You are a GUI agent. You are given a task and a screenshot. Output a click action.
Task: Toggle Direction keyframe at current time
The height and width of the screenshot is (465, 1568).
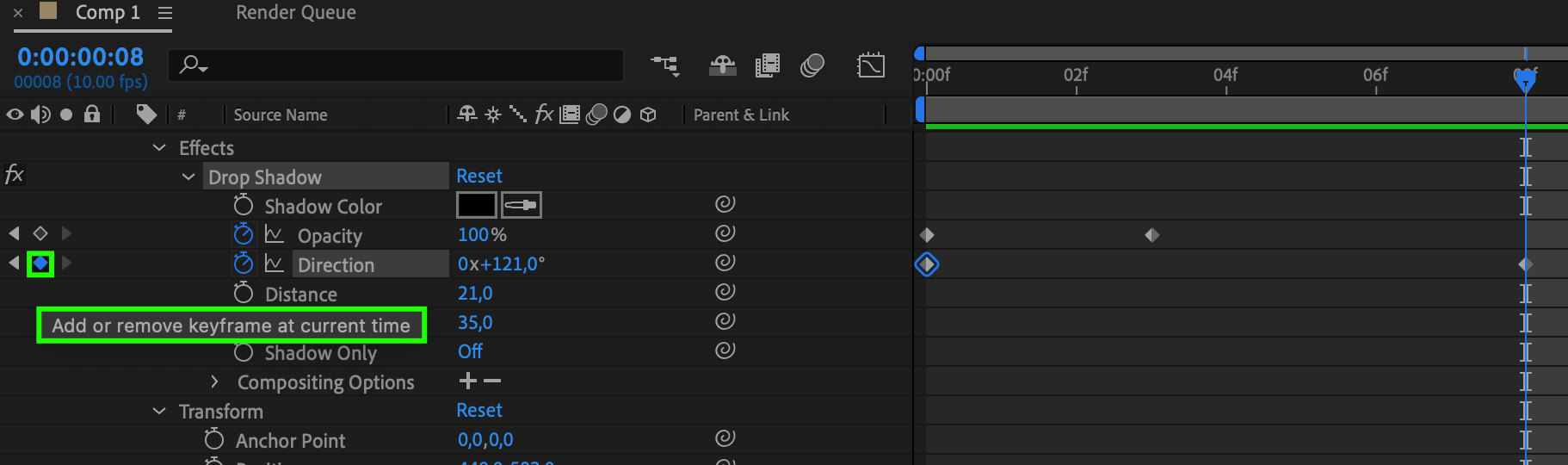tap(40, 263)
